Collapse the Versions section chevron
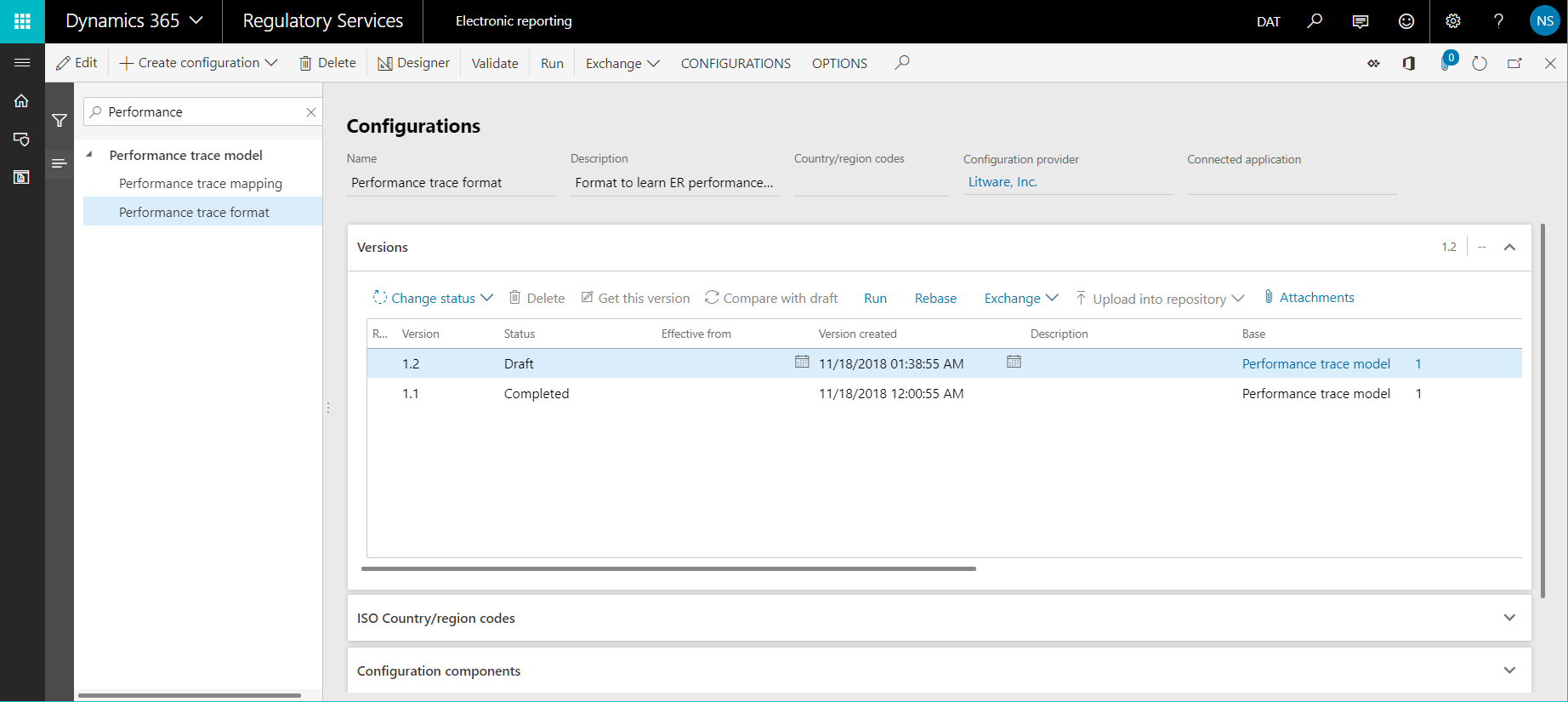Viewport: 1568px width, 702px height. tap(1509, 247)
